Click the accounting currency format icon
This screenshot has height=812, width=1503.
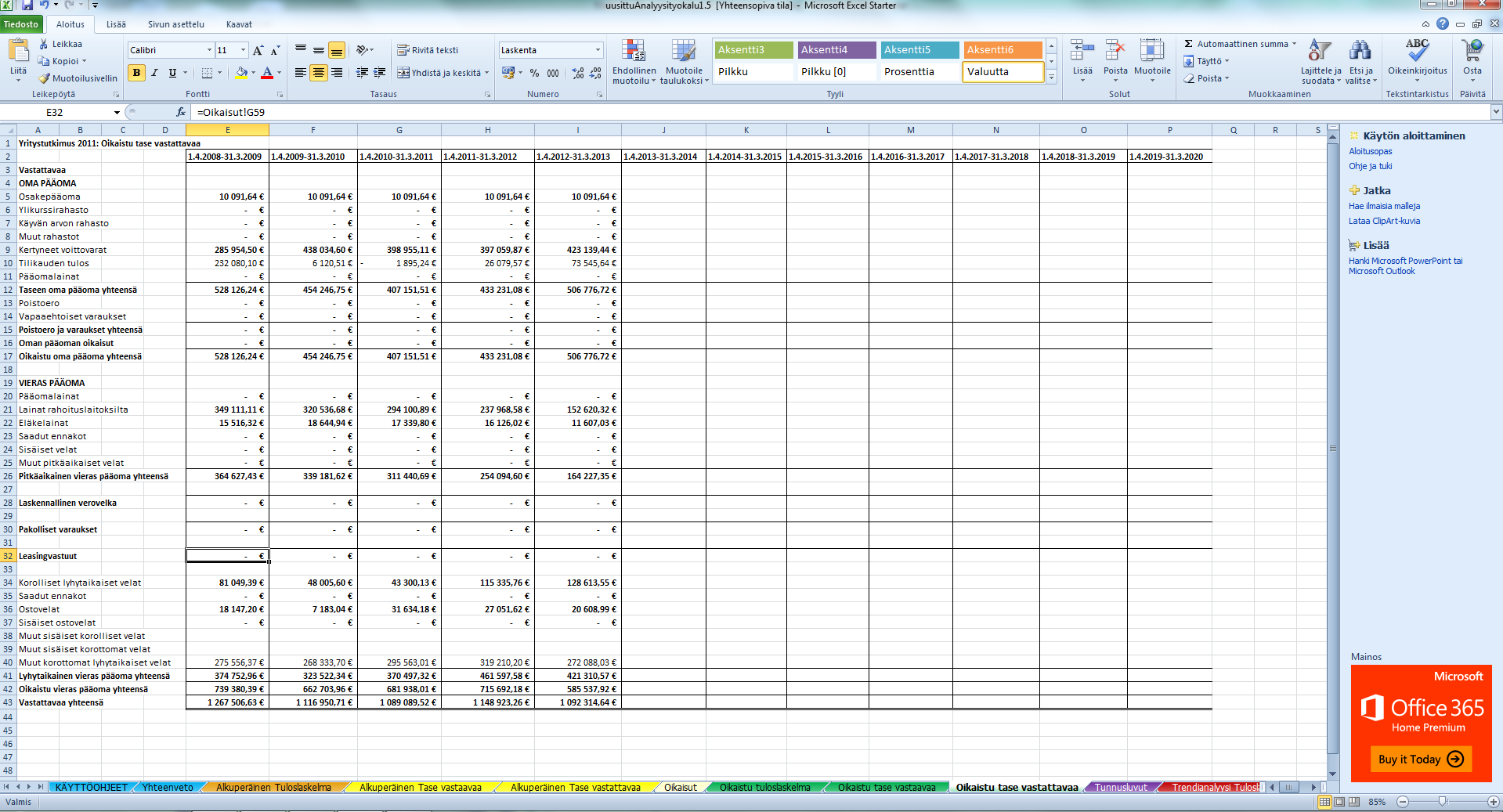(508, 73)
